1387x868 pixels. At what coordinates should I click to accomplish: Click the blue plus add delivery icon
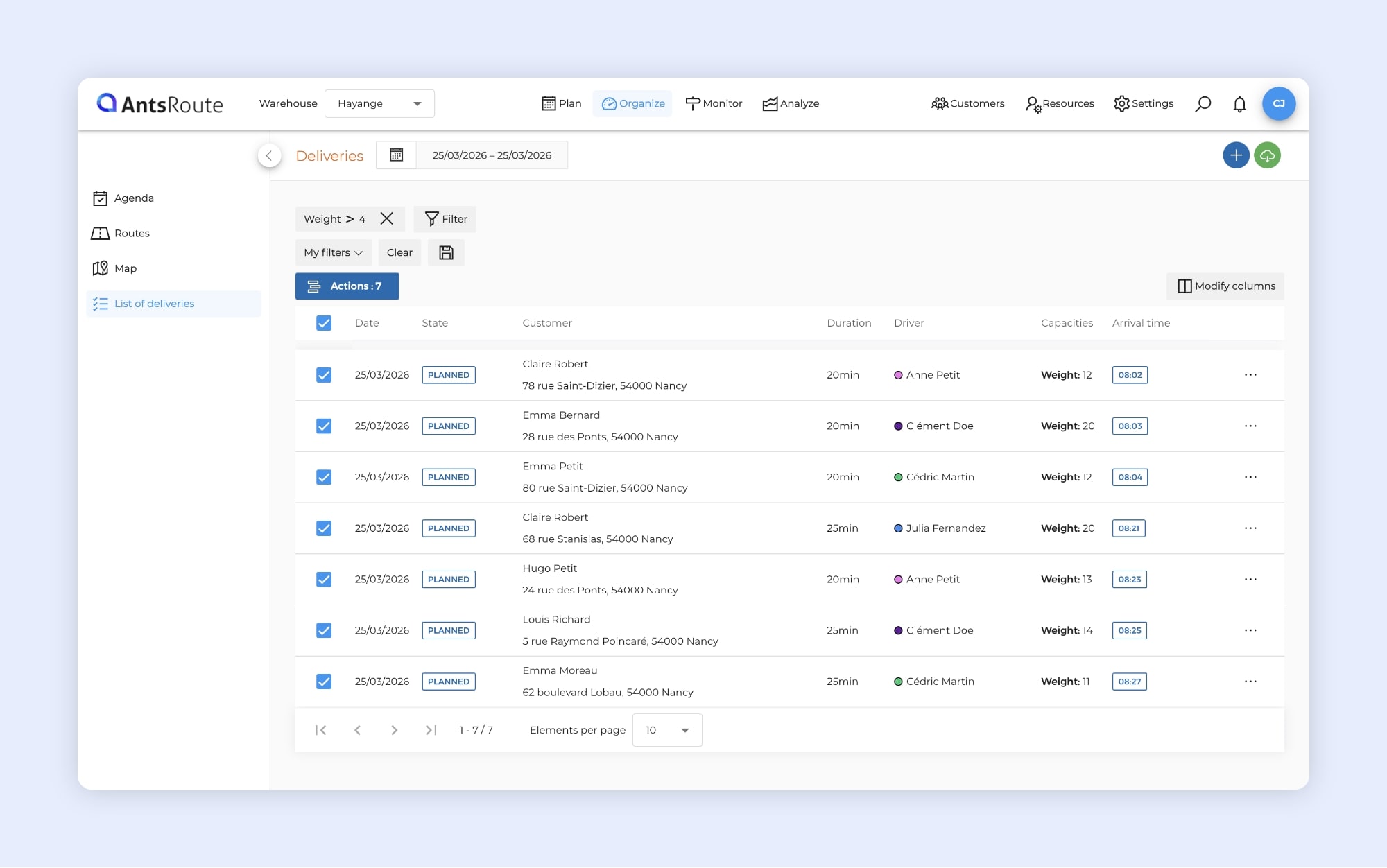(1235, 155)
